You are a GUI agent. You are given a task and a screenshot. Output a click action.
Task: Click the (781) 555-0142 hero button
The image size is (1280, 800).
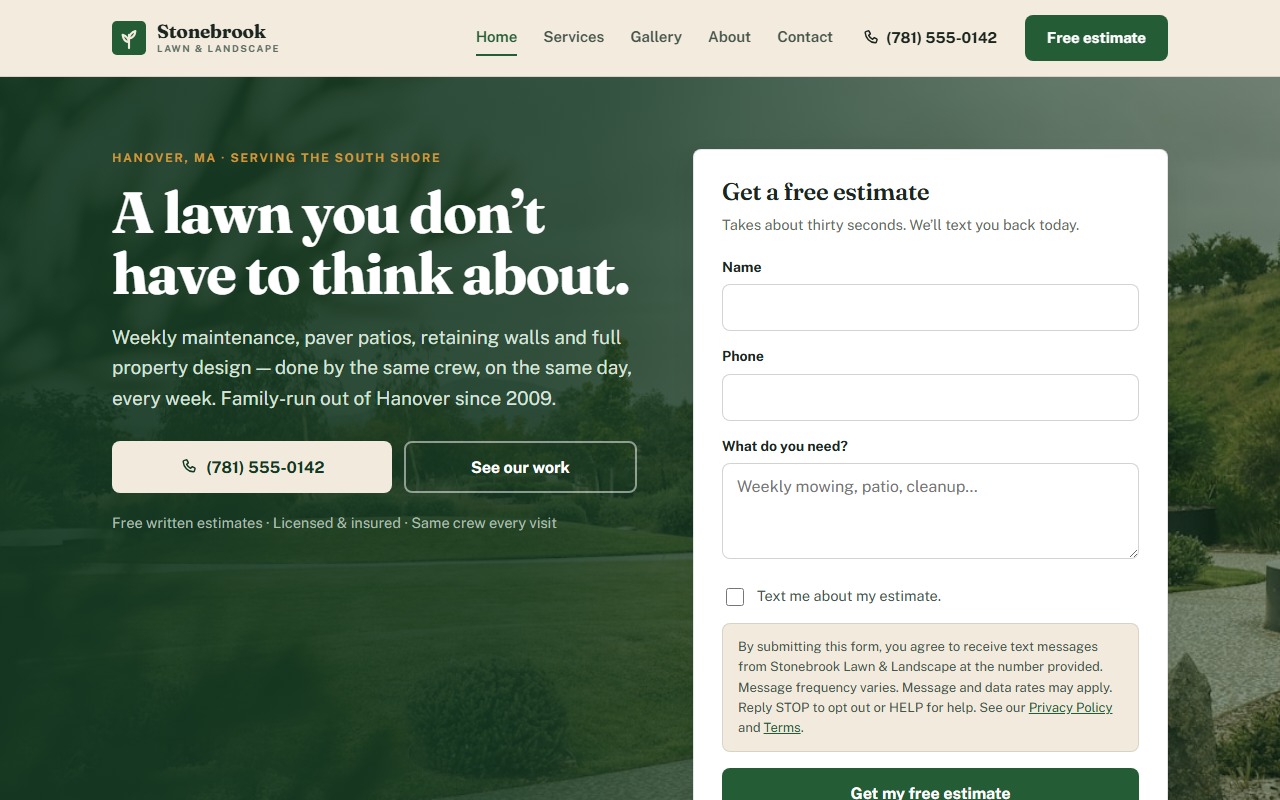252,467
